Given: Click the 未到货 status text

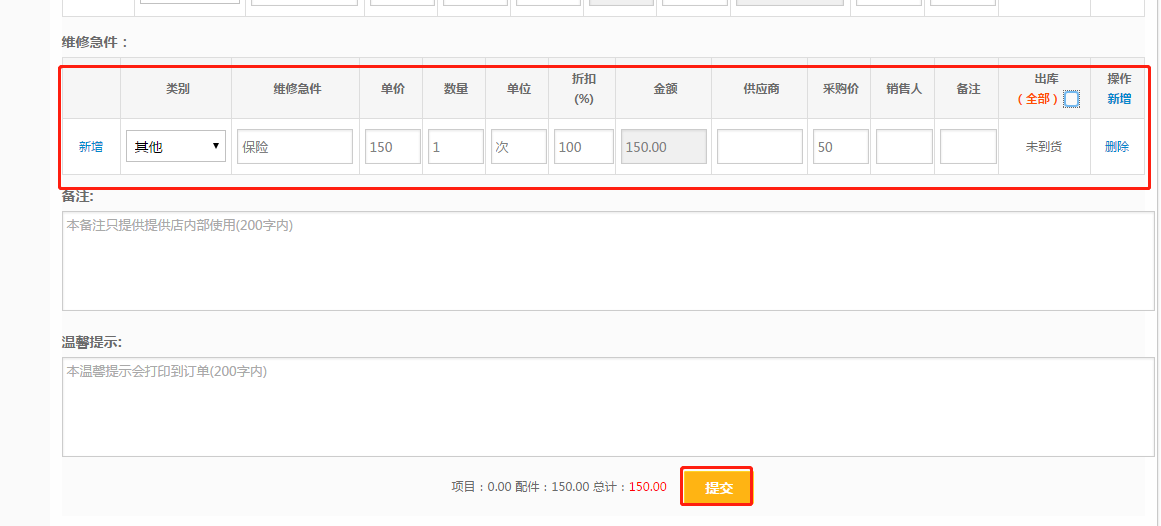Looking at the screenshot, I should coord(1044,146).
